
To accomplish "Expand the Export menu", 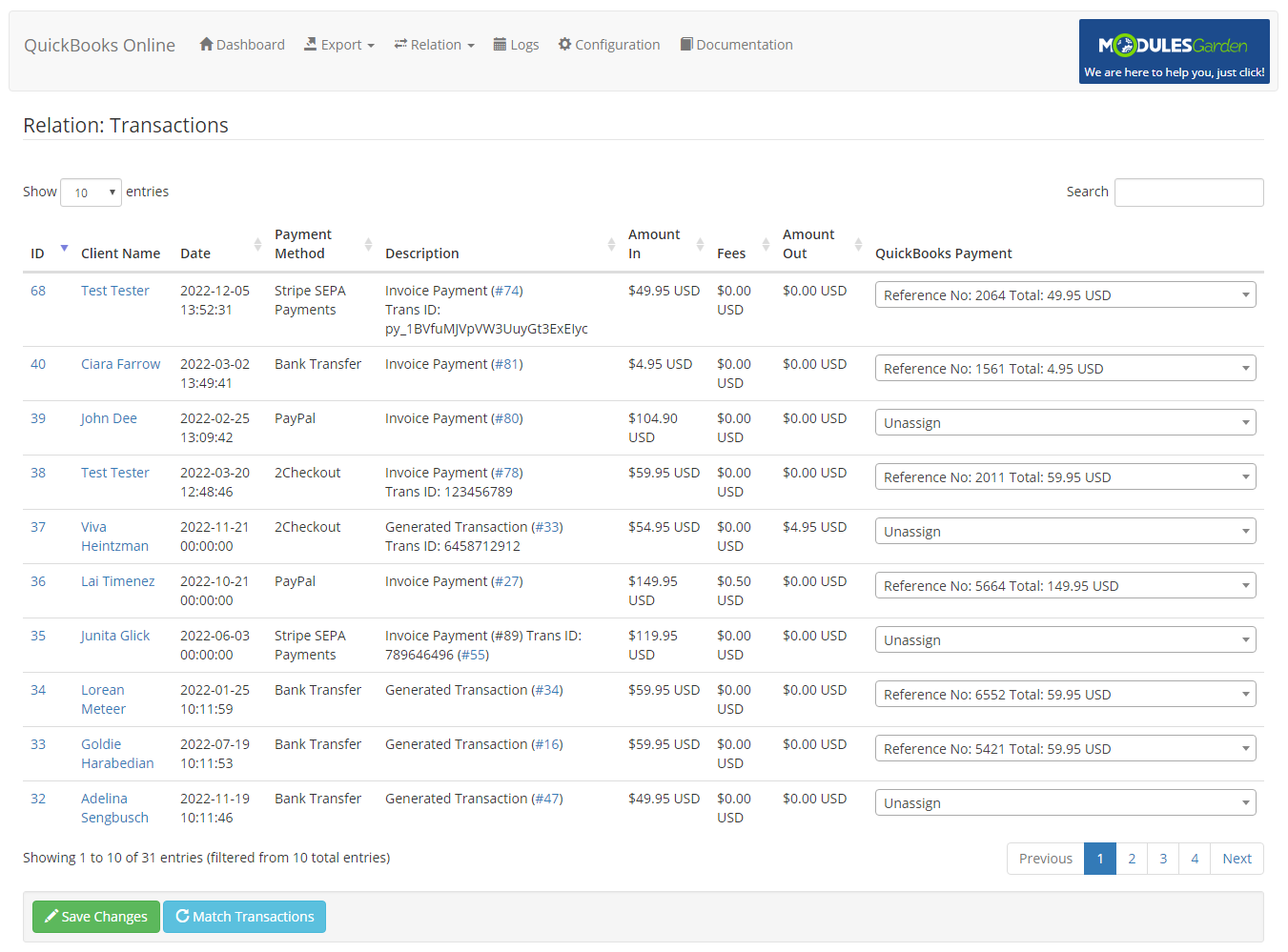I will pos(339,45).
